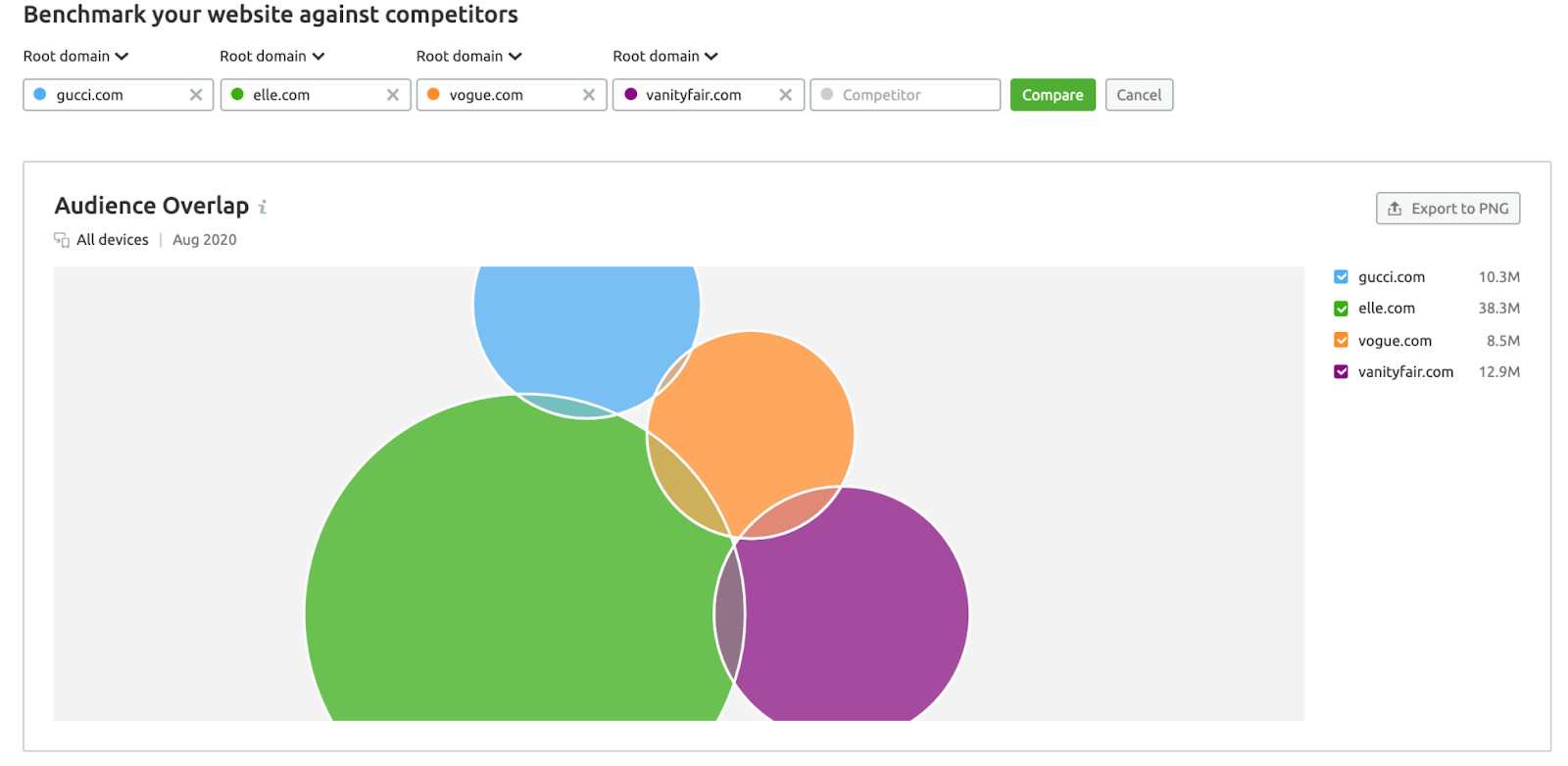Click the vanityfair.com domain field
The height and width of the screenshot is (766, 1568).
click(x=709, y=95)
